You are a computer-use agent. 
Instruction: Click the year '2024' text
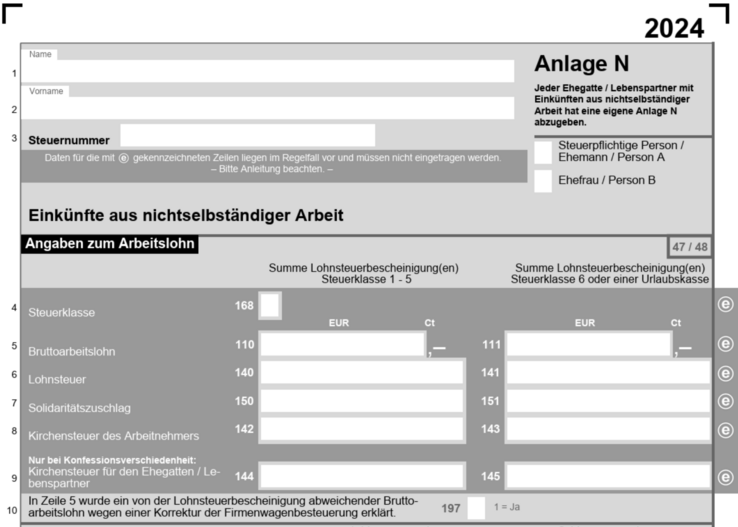click(674, 28)
